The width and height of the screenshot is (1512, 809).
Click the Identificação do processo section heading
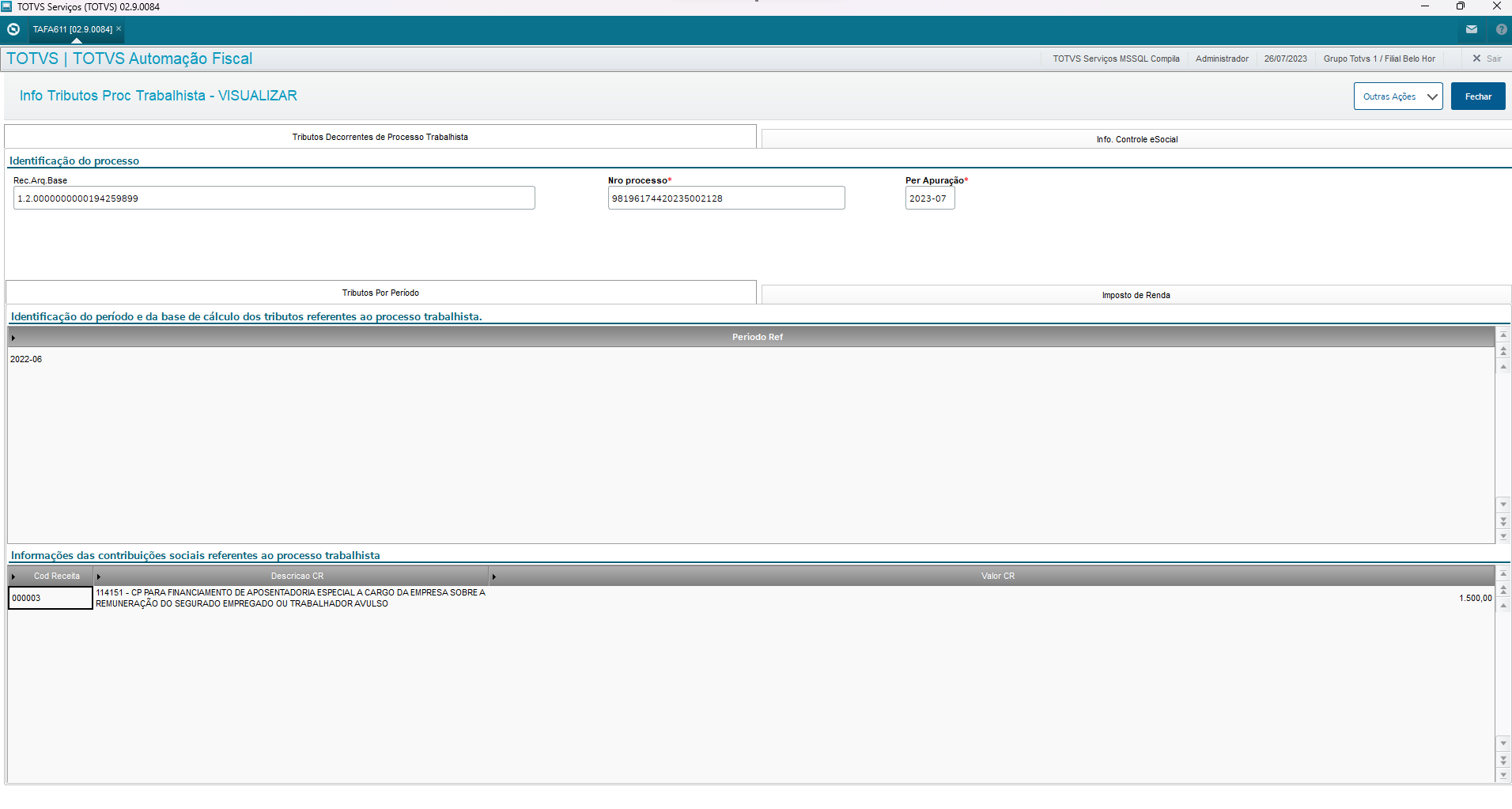74,161
